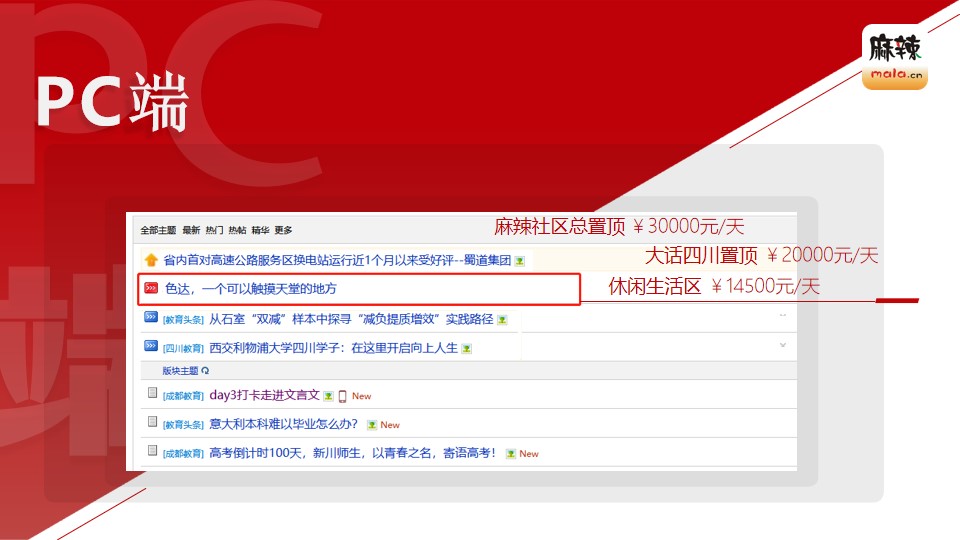Click the 麻辣社区总置顶 ¥30000元/天 text

(x=619, y=227)
